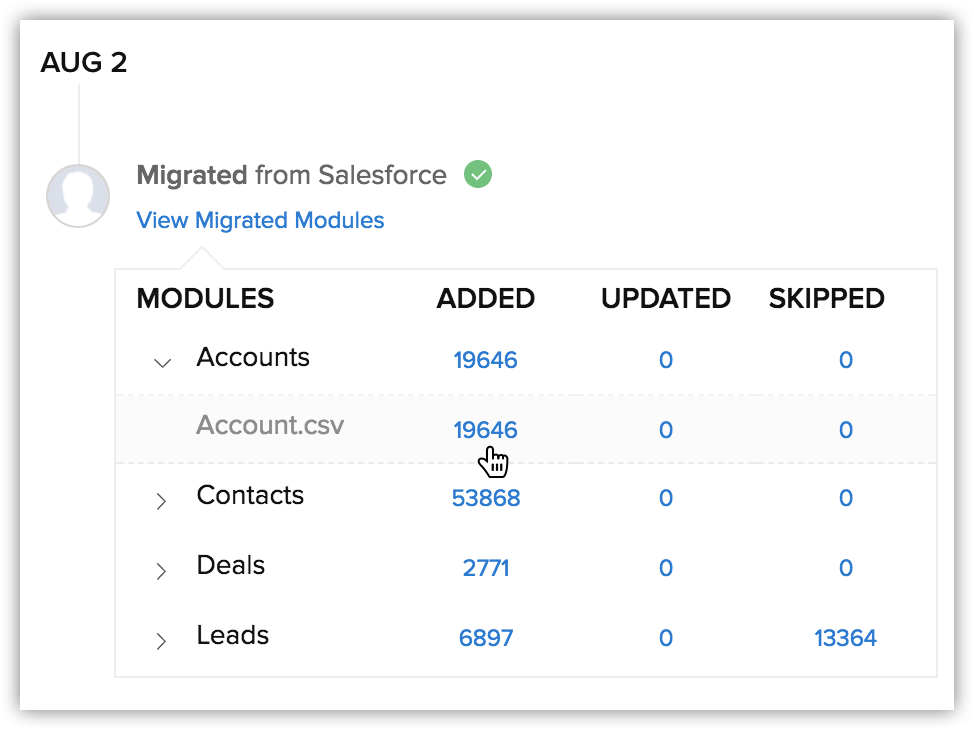
Task: Select the Contacts module name
Action: pyautogui.click(x=250, y=495)
